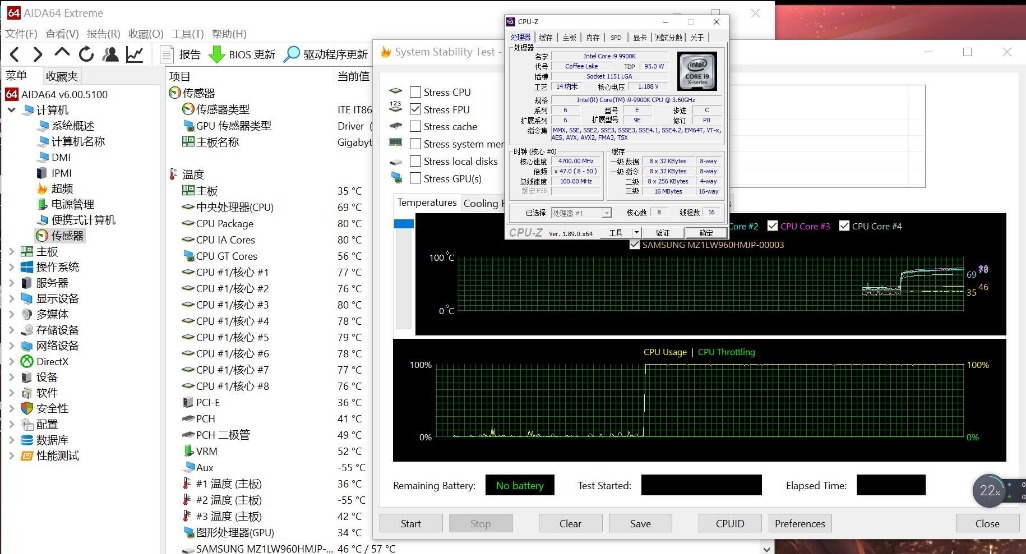Open the 查看(V) menu
This screenshot has height=554, width=1026.
coord(62,33)
